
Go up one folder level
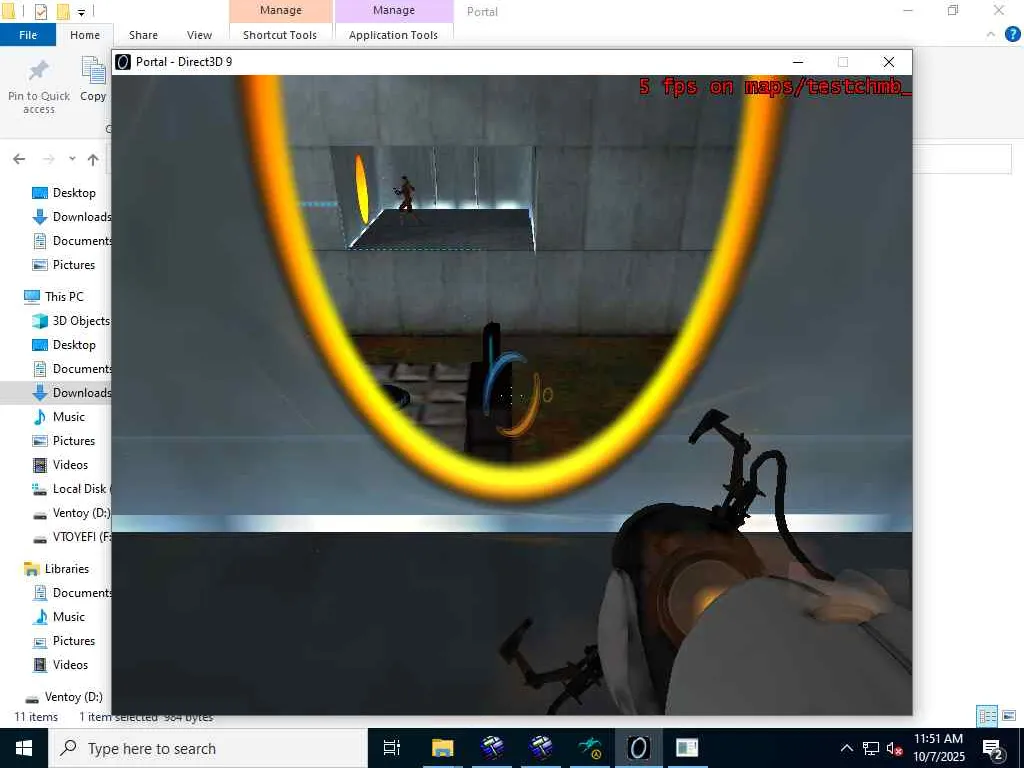click(x=93, y=159)
